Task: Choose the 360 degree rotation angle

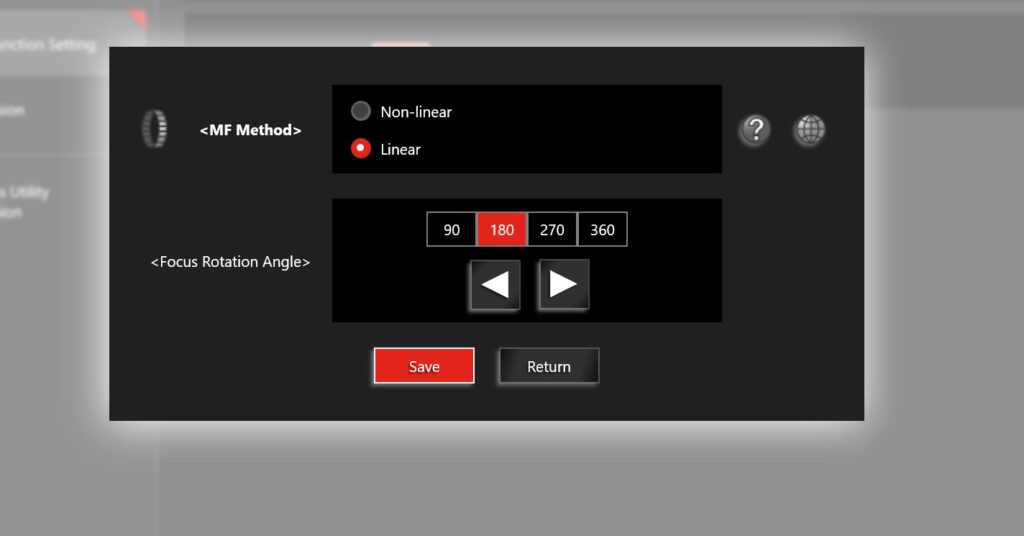Action: [x=602, y=230]
